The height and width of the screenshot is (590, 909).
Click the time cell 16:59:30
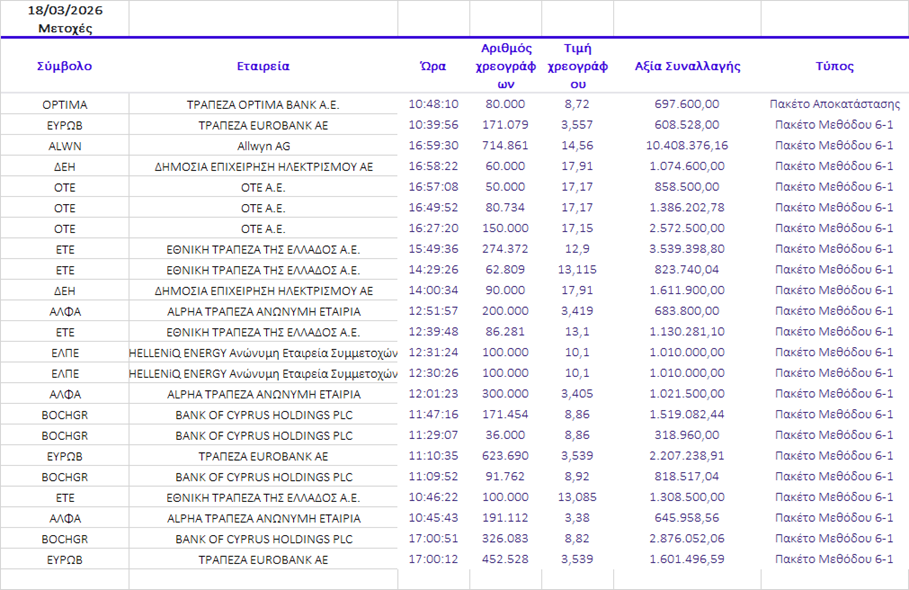[433, 146]
